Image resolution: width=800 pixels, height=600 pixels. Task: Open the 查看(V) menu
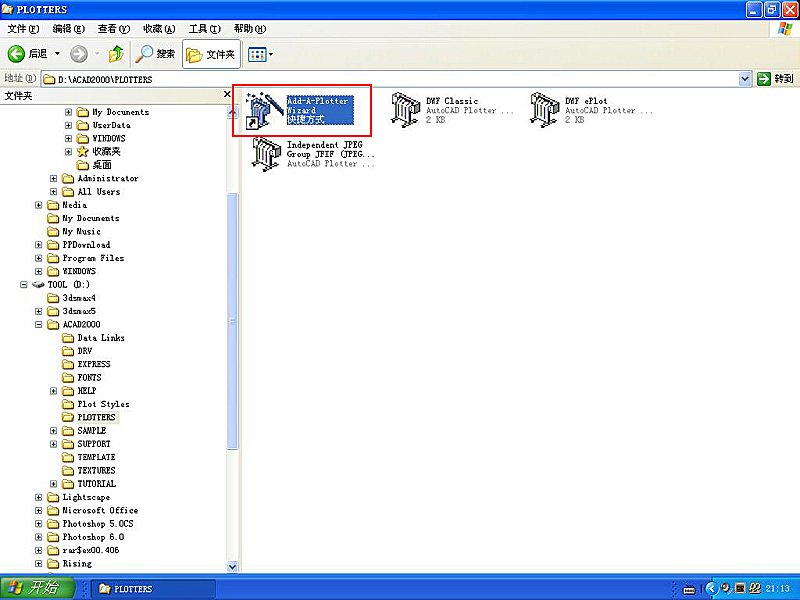point(114,29)
